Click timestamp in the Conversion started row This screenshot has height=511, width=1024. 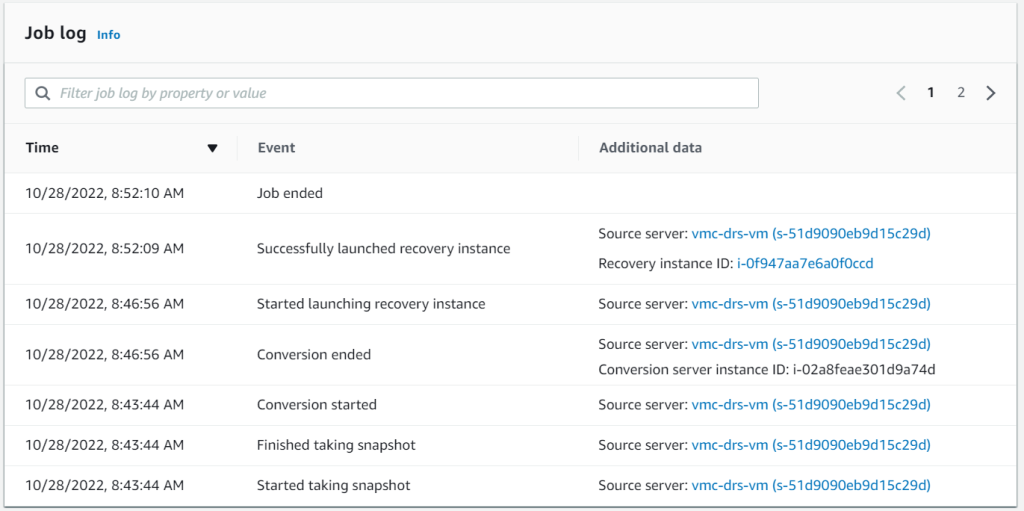point(104,404)
